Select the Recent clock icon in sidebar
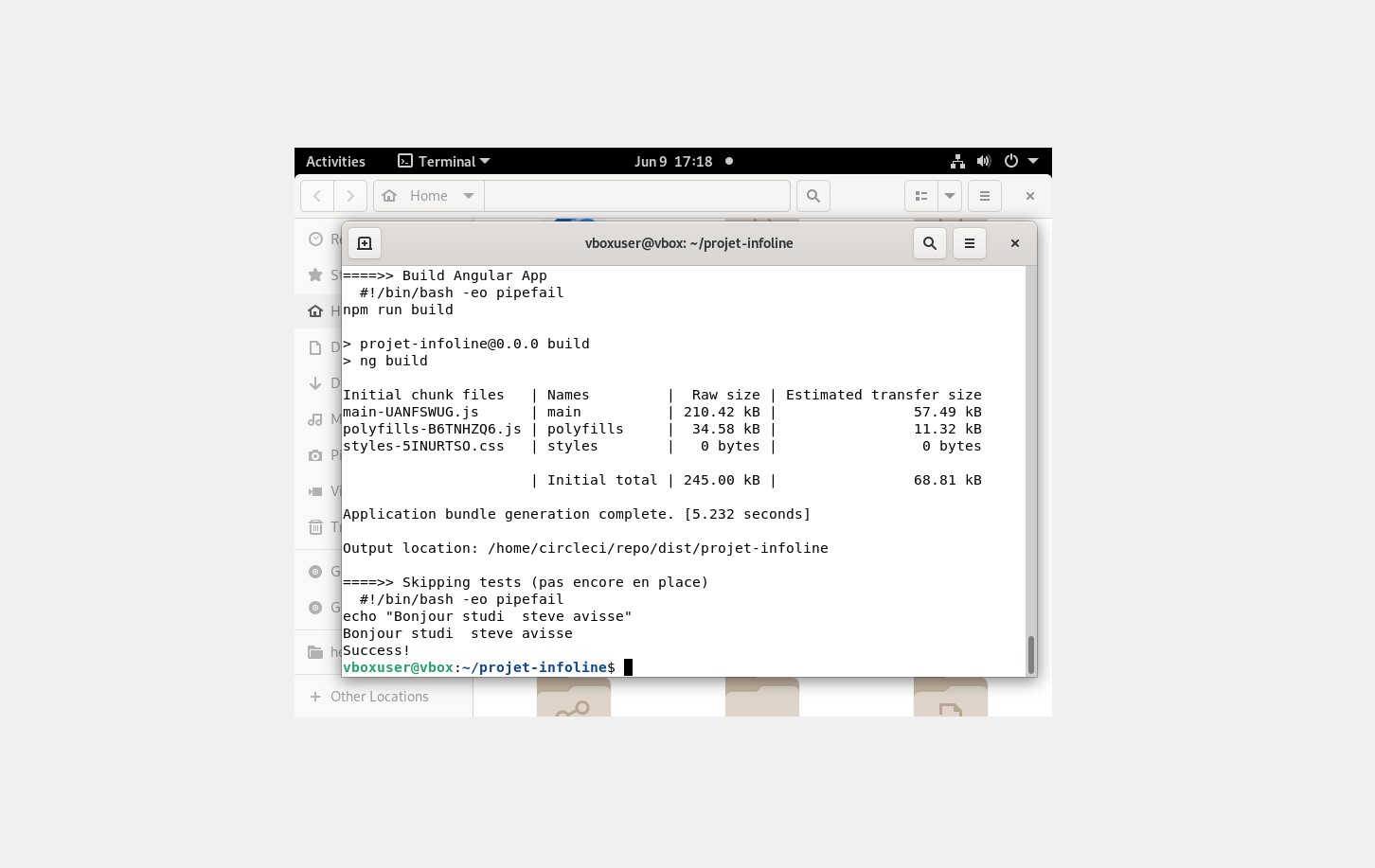Image resolution: width=1375 pixels, height=868 pixels. coord(316,239)
